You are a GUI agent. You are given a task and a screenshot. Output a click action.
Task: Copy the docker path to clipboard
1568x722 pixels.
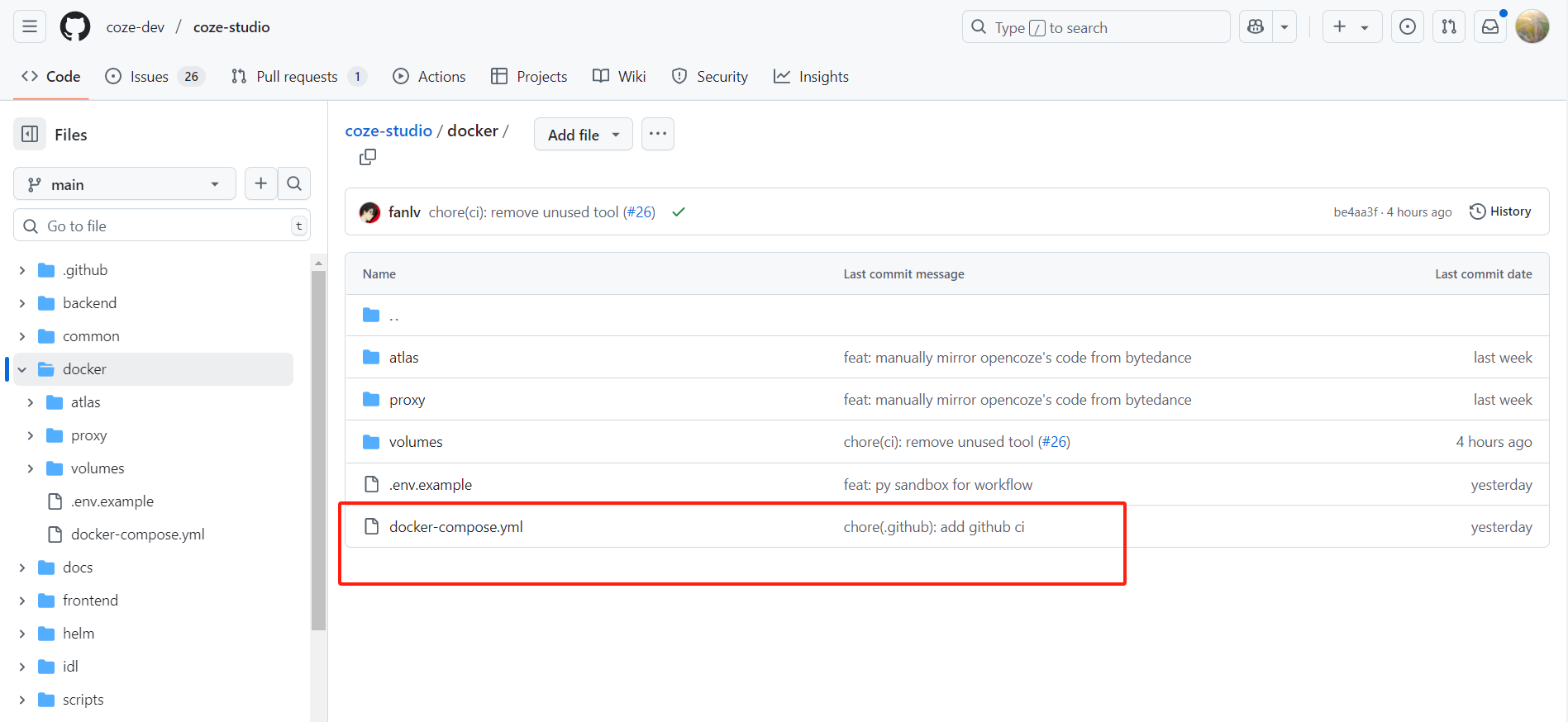(368, 157)
